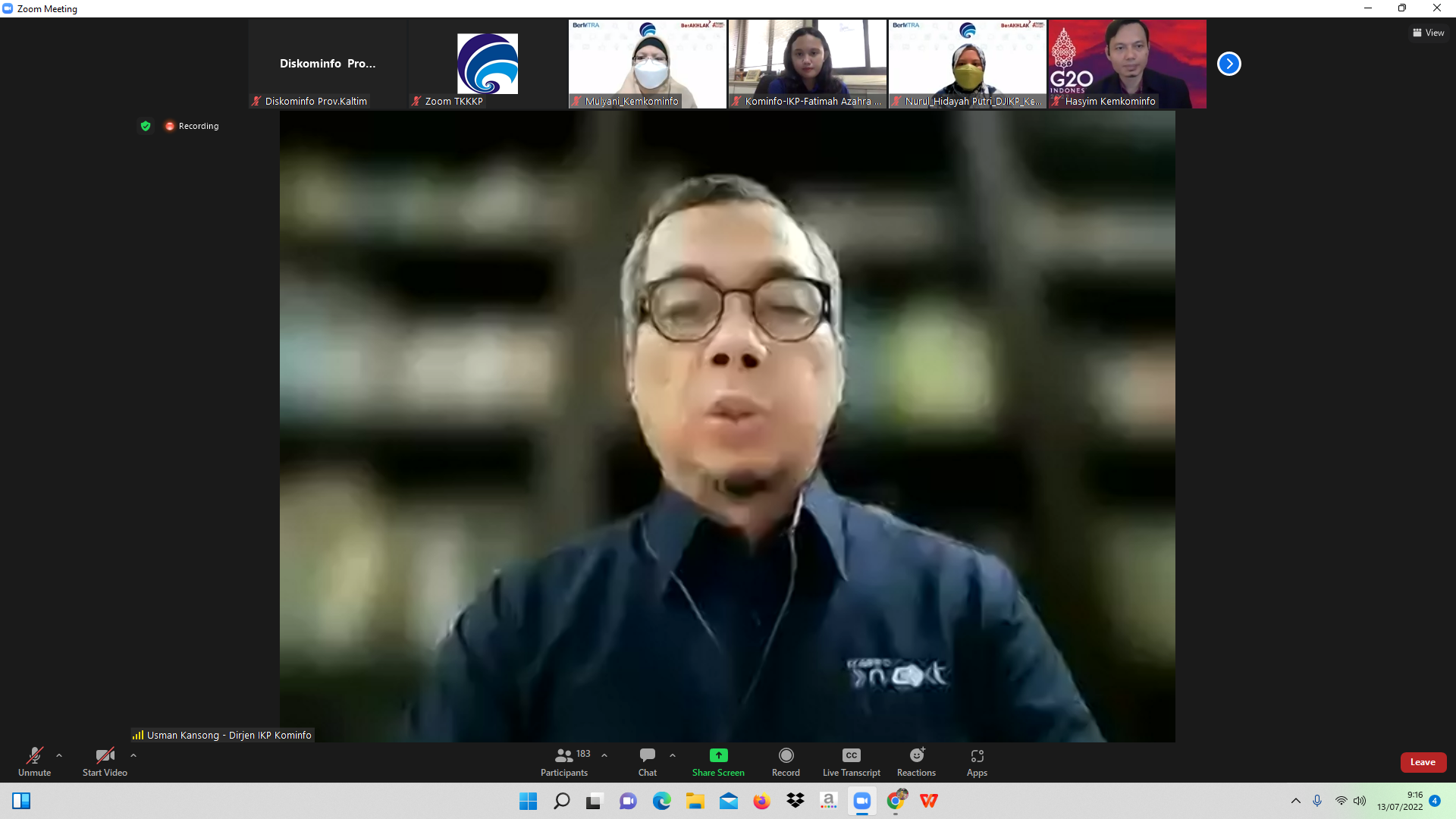Expand the Participants options arrow
This screenshot has height=819, width=1456.
[604, 755]
